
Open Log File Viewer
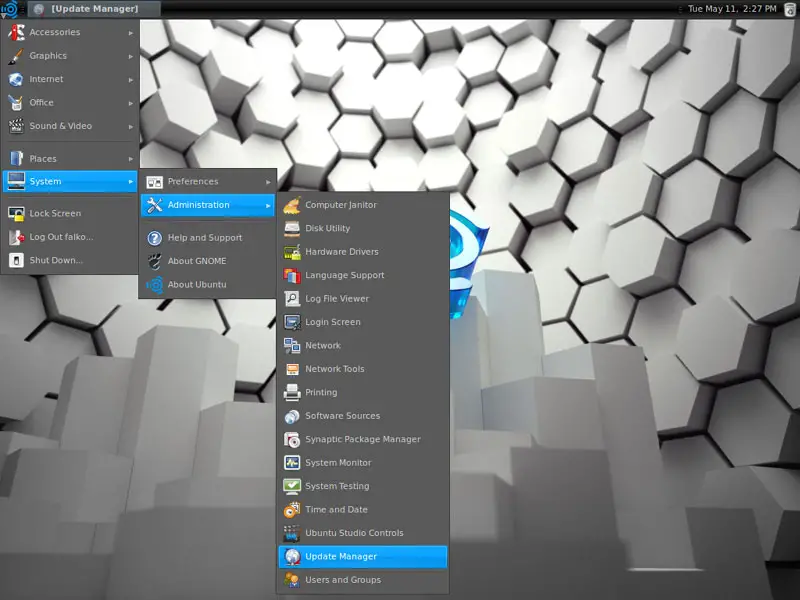pos(337,299)
